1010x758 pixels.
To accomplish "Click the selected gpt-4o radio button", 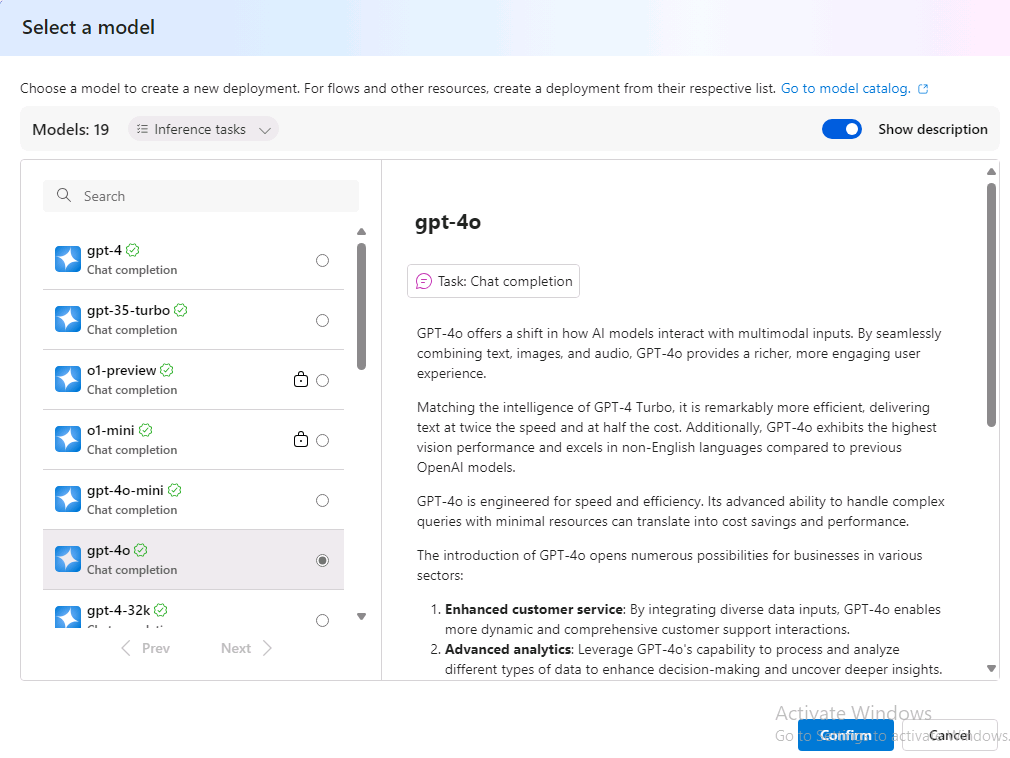I will (323, 560).
